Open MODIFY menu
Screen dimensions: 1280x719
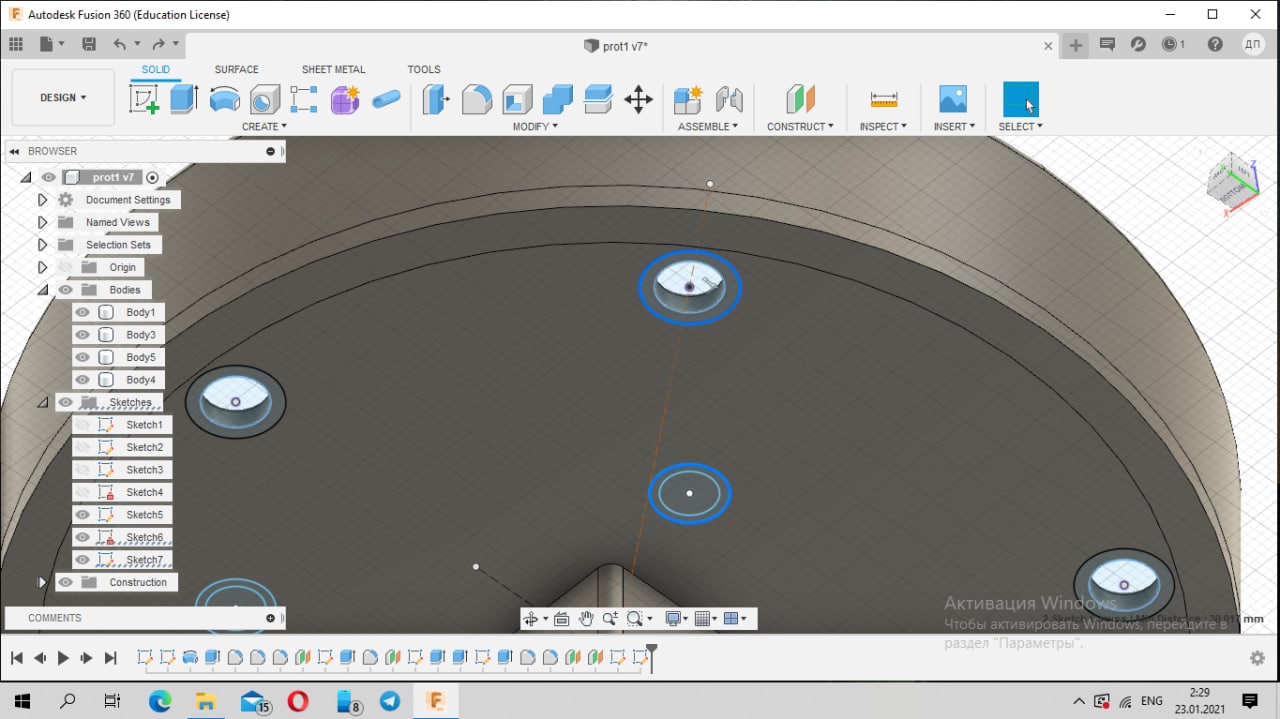(535, 127)
